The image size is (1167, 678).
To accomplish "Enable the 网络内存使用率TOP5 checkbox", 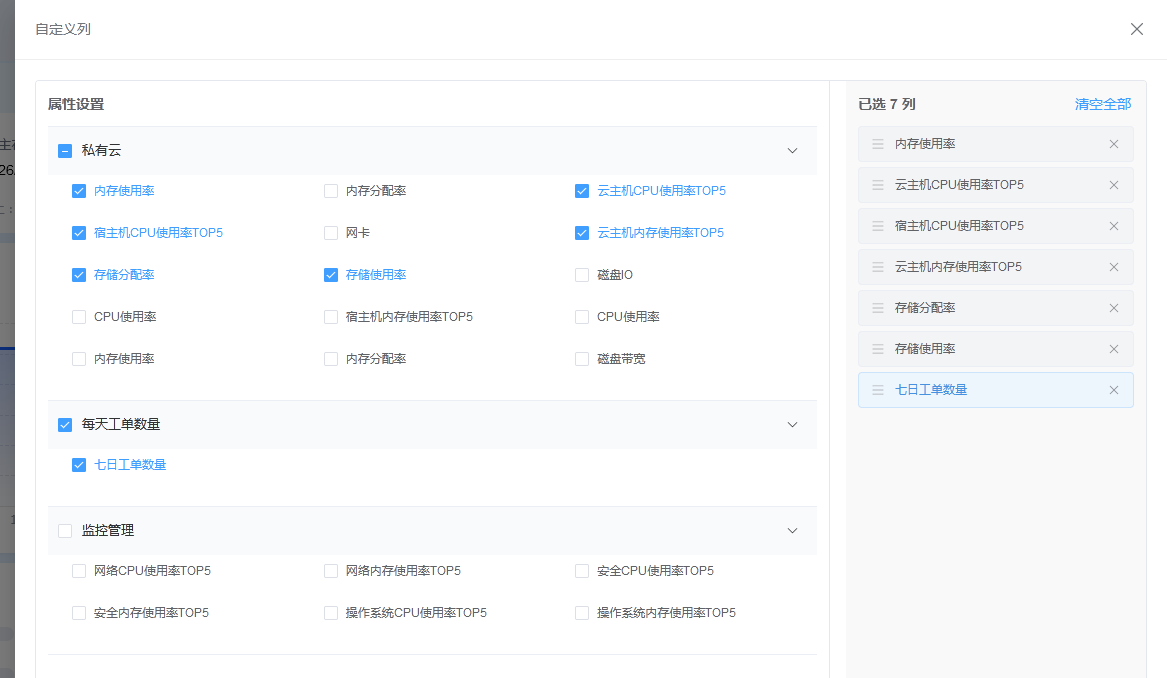I will (331, 571).
